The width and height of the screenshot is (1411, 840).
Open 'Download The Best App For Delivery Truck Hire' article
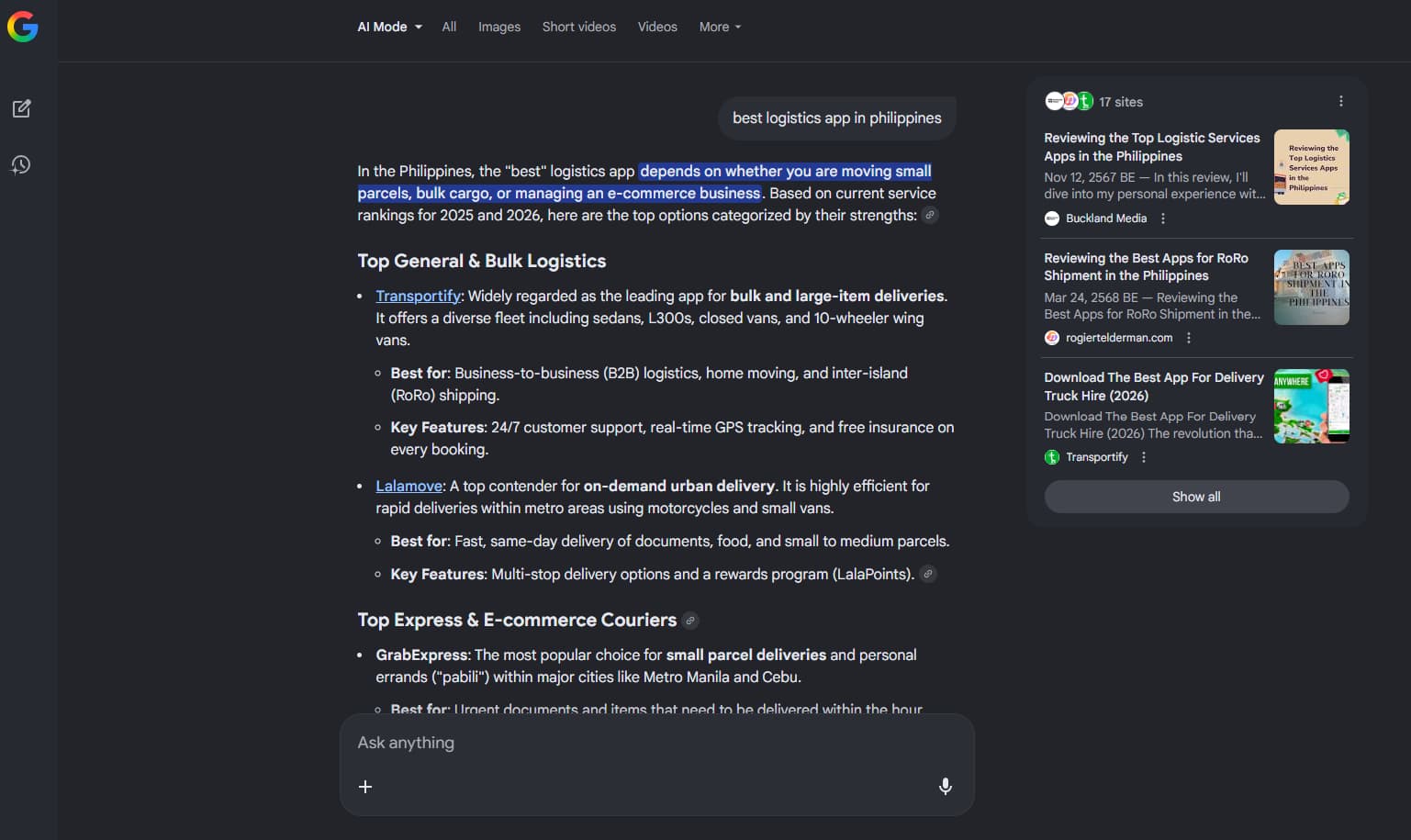click(1154, 386)
